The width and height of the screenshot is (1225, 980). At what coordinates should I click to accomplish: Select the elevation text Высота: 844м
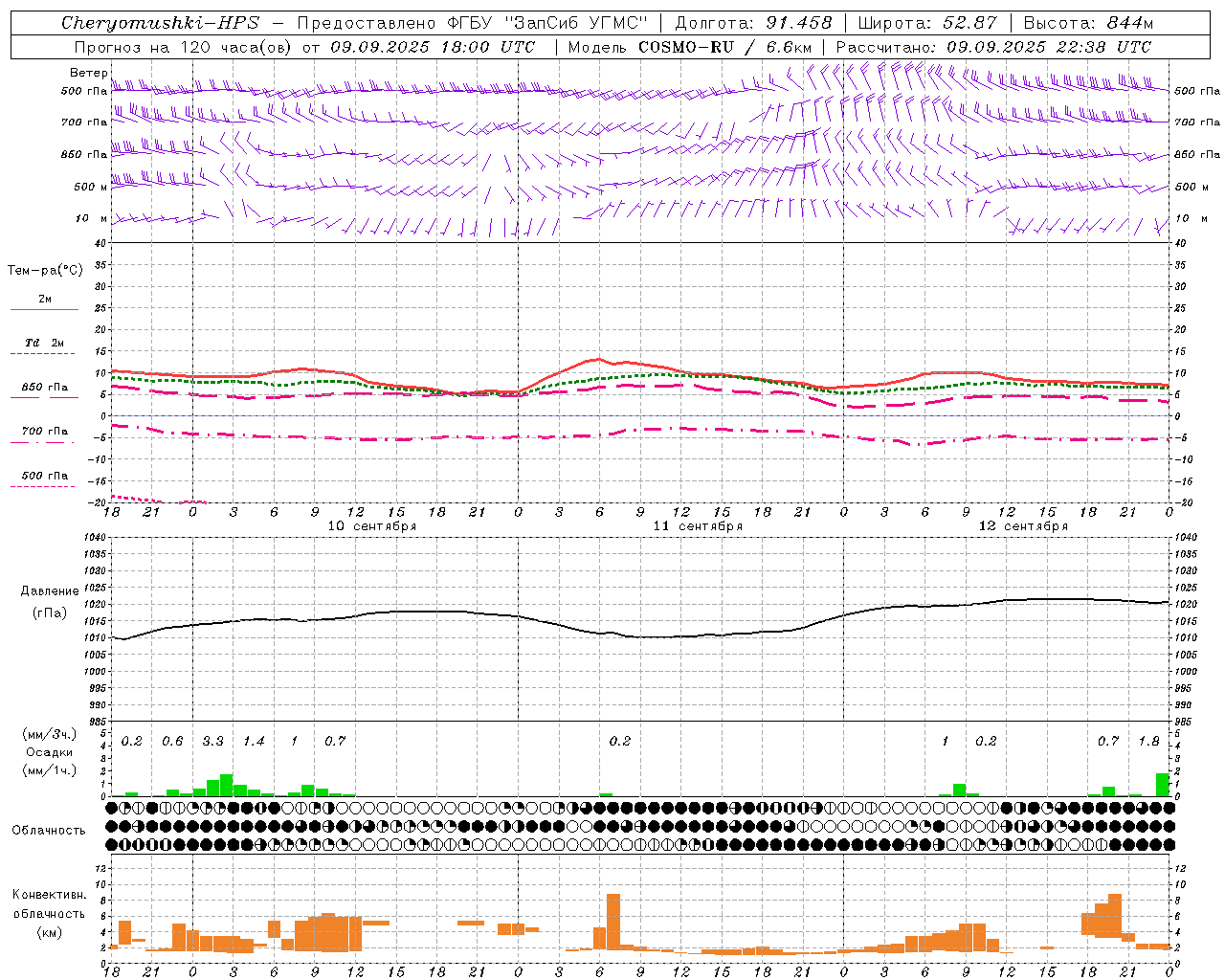coord(1088,23)
